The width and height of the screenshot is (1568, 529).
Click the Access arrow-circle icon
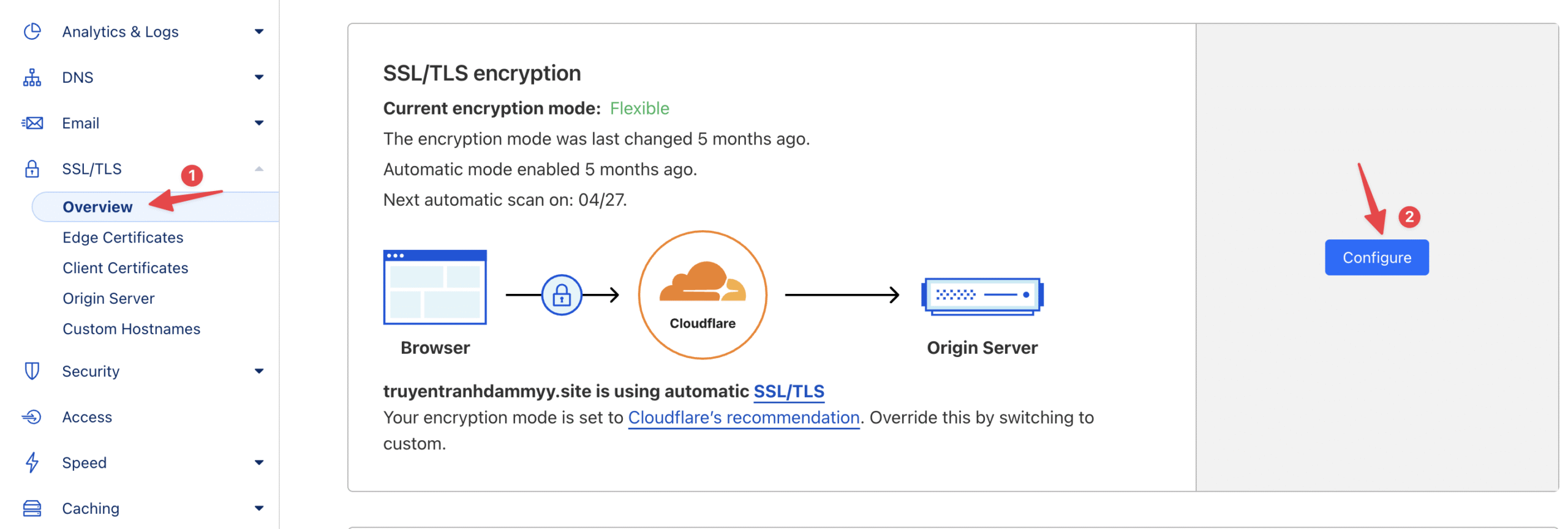tap(32, 417)
